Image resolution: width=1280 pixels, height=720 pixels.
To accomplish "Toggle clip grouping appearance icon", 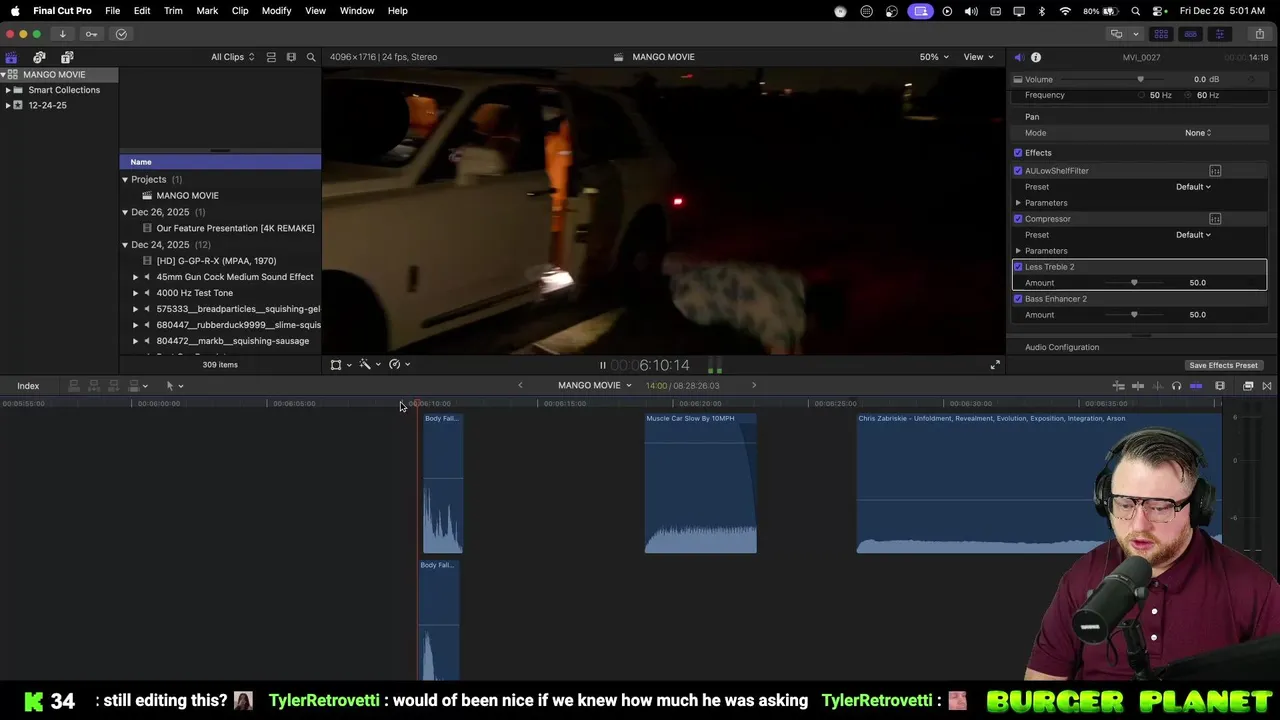I will pyautogui.click(x=271, y=57).
